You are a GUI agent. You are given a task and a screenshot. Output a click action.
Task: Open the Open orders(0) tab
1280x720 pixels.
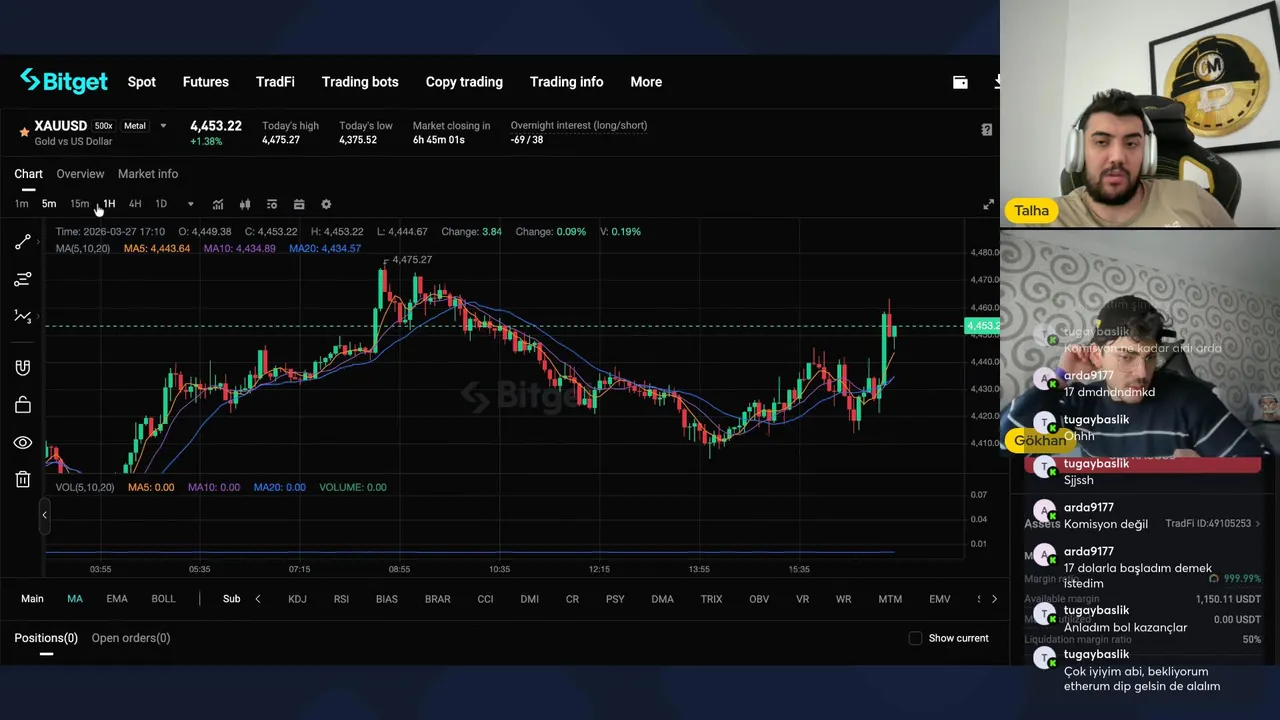[x=131, y=638]
